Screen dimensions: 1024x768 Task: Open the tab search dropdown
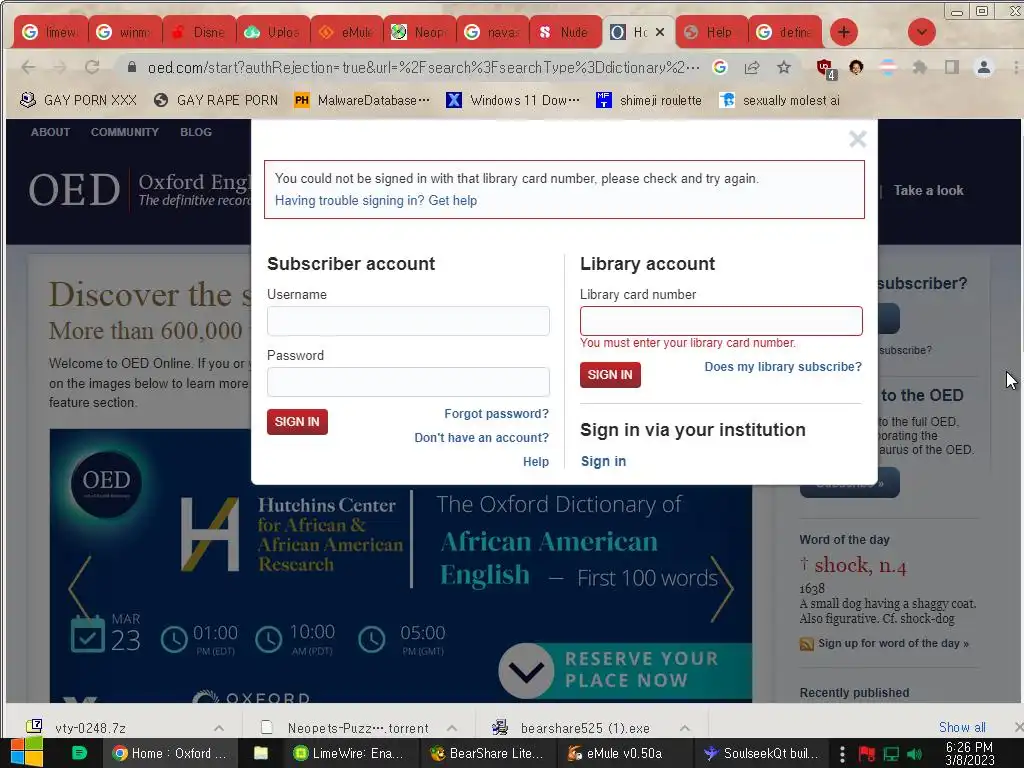click(x=921, y=32)
